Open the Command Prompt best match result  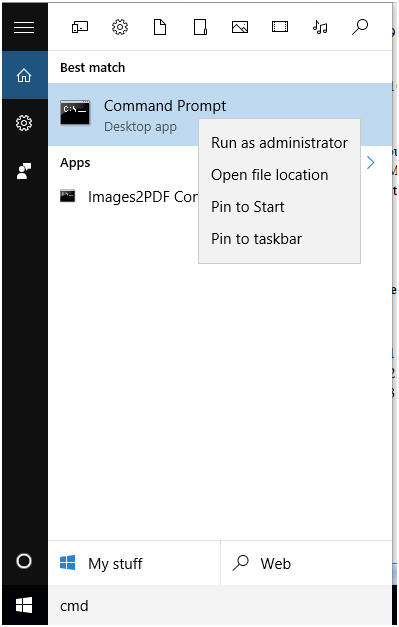tap(220, 114)
